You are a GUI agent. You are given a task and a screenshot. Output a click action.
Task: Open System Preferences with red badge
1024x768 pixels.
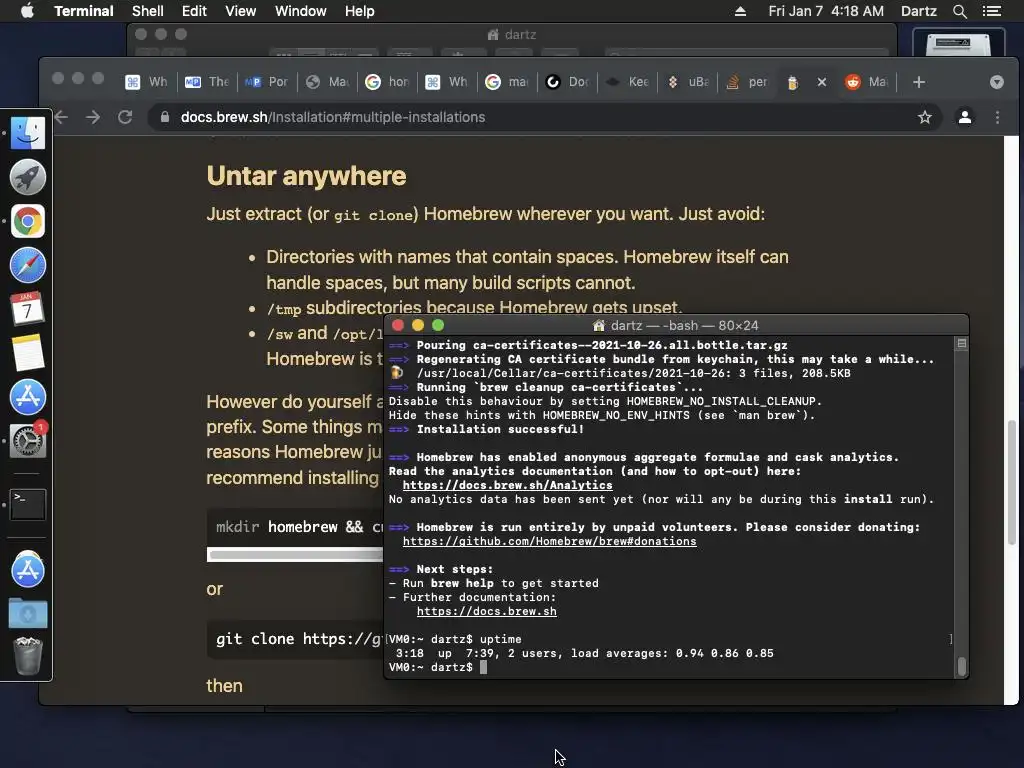point(27,440)
